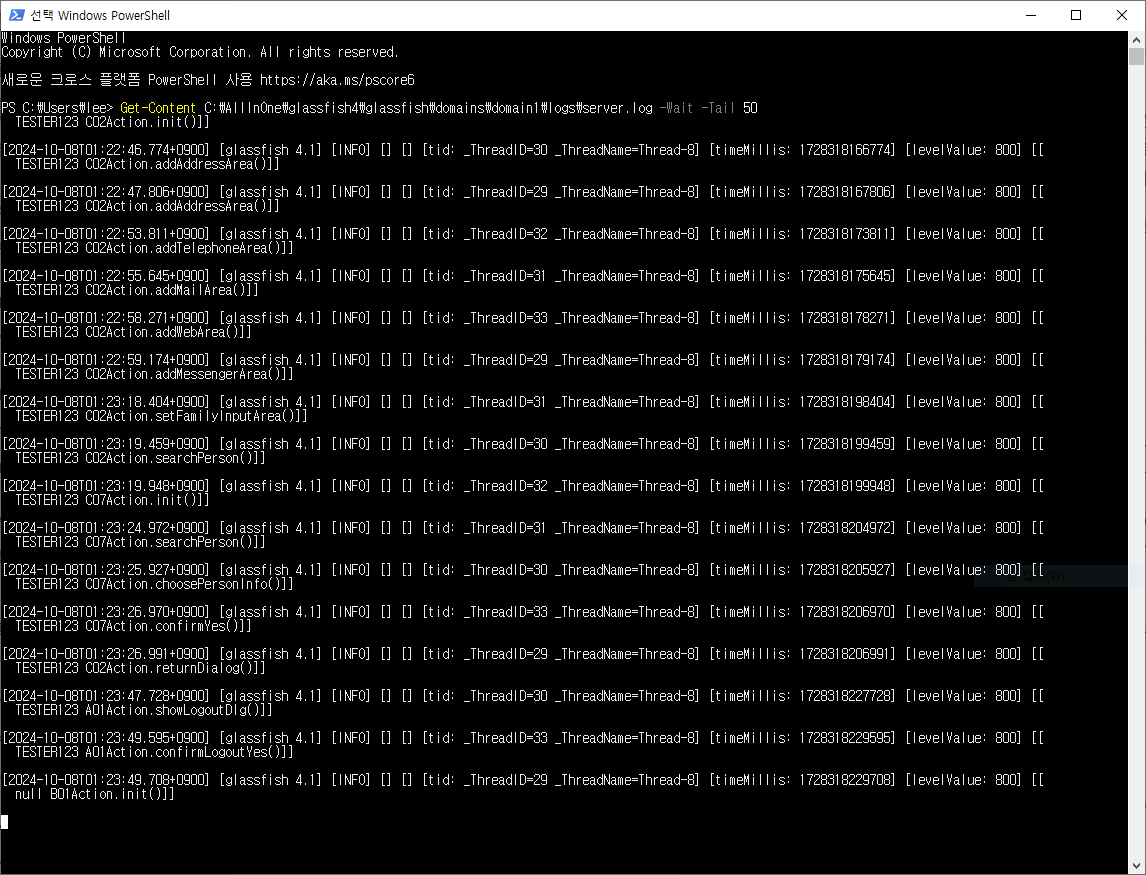Click the https://aka.ms/pscore6 URL text

[x=338, y=80]
